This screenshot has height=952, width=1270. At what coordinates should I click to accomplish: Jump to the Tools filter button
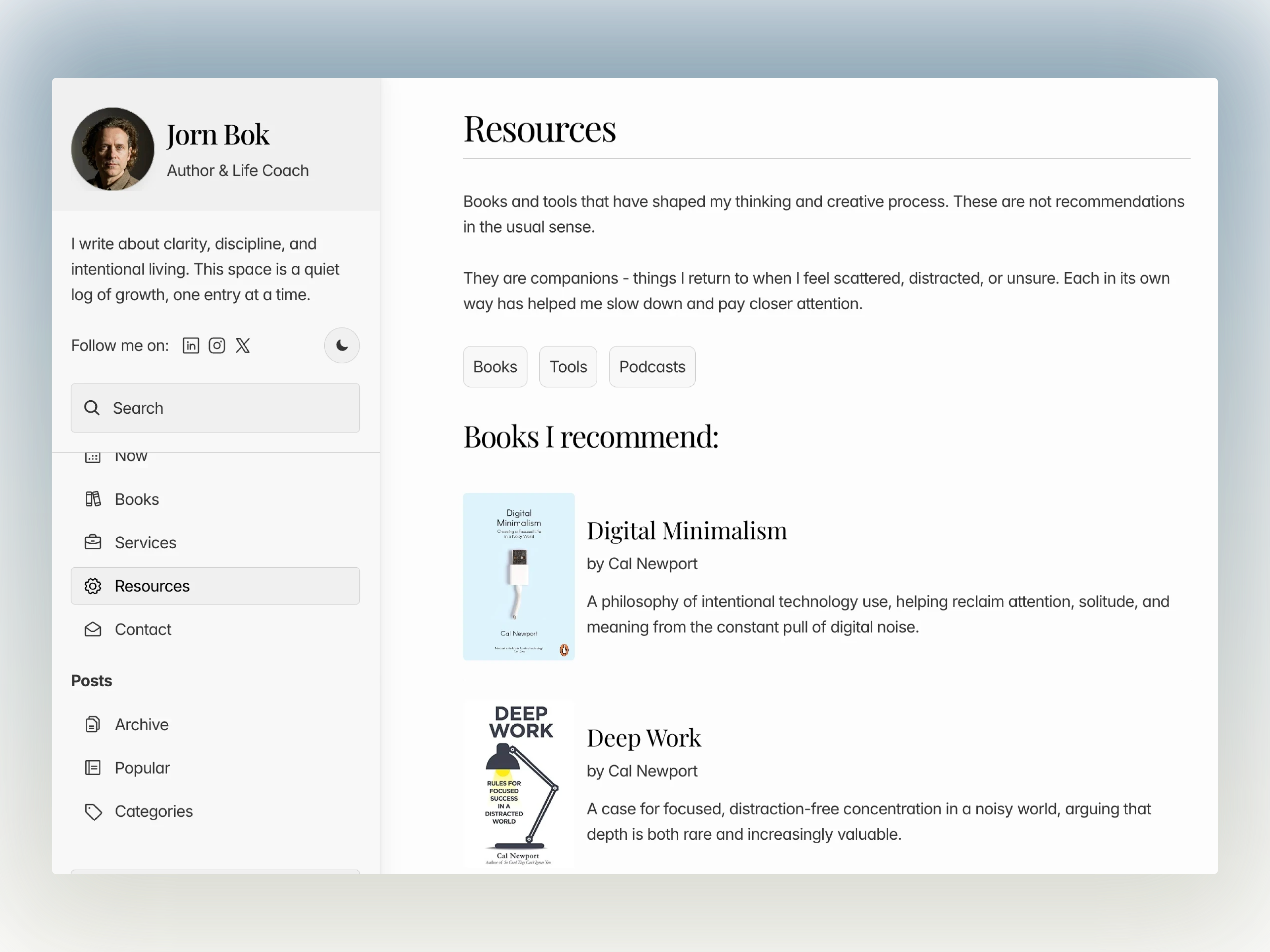[568, 367]
